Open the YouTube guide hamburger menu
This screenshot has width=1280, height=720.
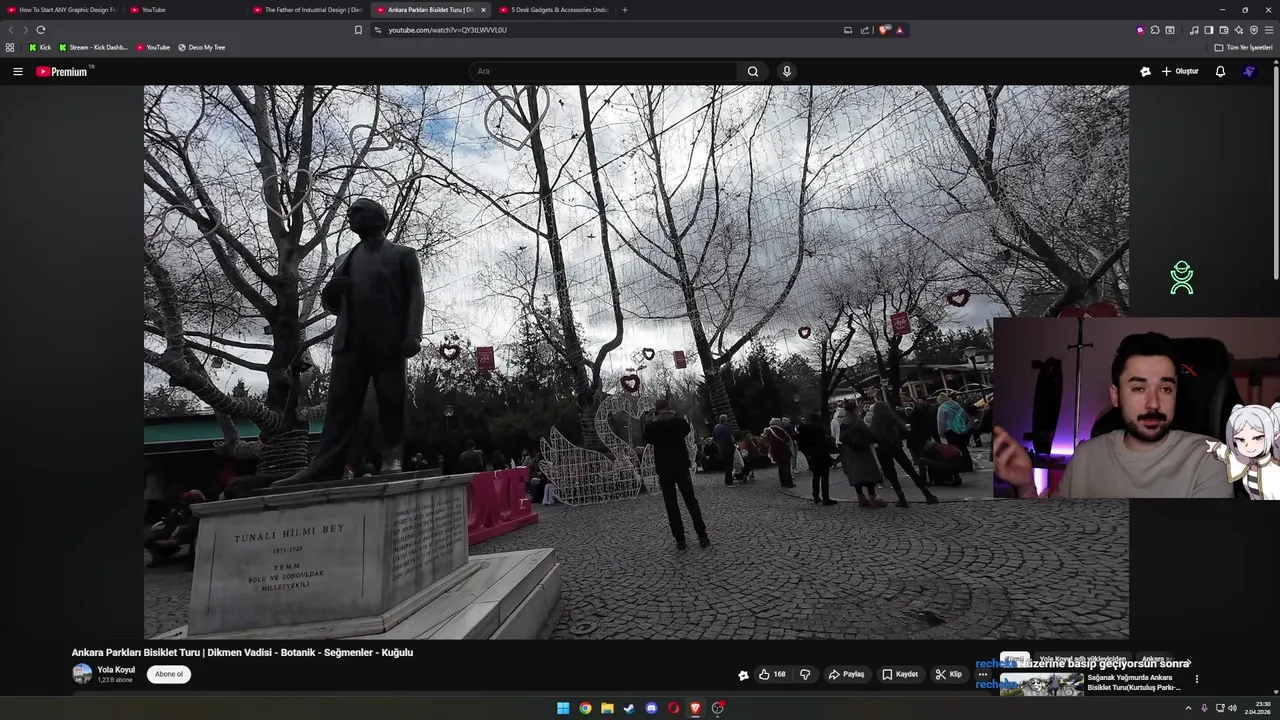17,71
